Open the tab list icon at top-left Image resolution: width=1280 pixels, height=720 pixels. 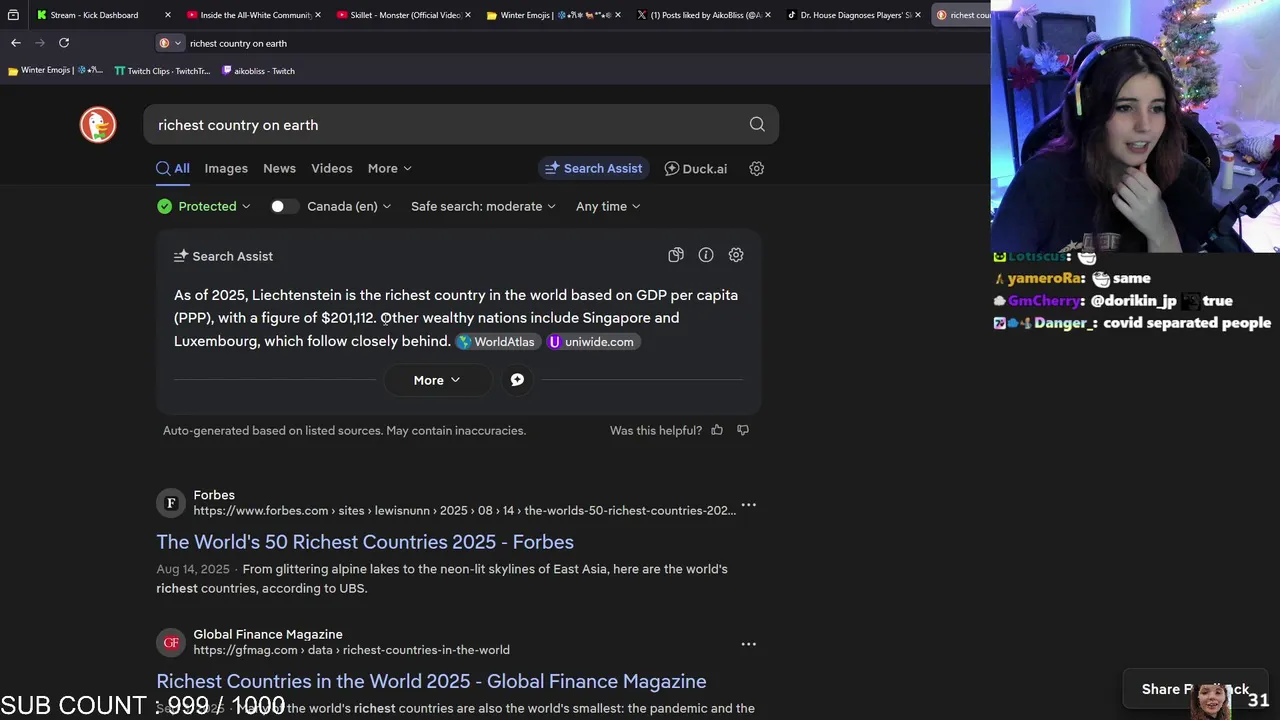click(x=13, y=15)
